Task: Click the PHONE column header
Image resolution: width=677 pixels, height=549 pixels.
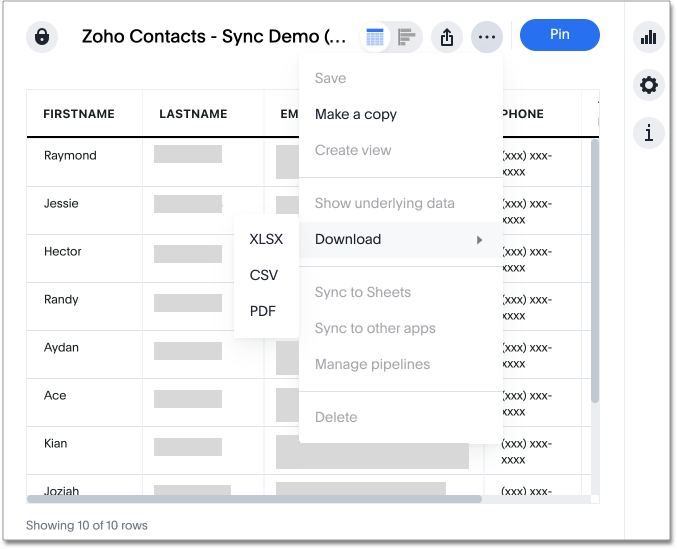Action: (x=523, y=114)
